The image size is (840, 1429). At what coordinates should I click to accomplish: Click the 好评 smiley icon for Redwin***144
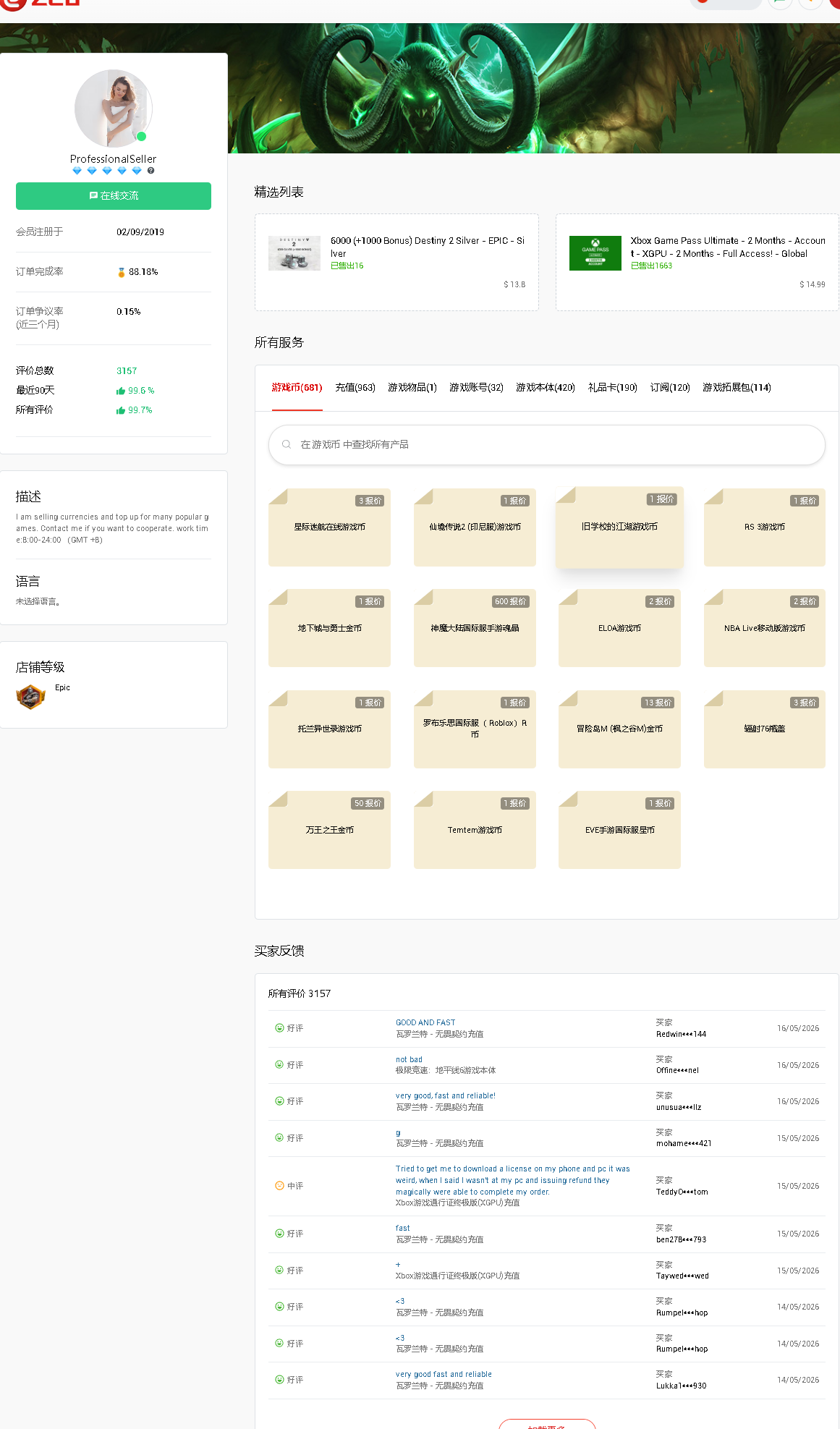click(x=279, y=1028)
